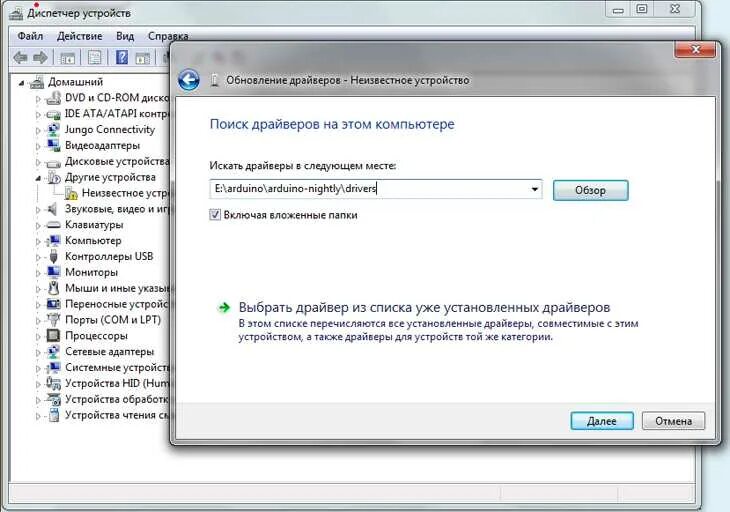Select the Переносные устройства tree row
The image size is (730, 512).
pyautogui.click(x=108, y=304)
